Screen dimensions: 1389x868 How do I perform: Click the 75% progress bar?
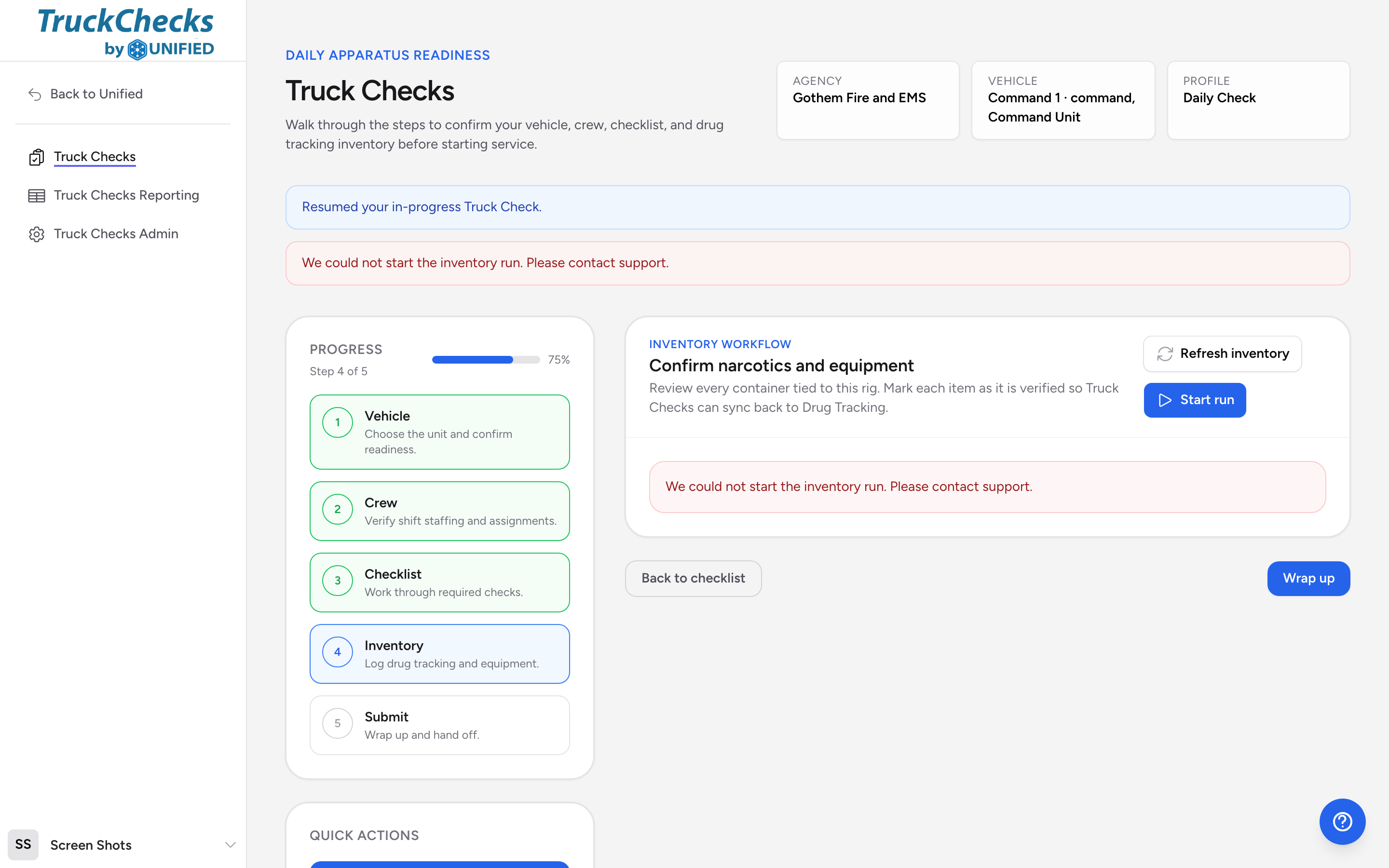(x=486, y=360)
